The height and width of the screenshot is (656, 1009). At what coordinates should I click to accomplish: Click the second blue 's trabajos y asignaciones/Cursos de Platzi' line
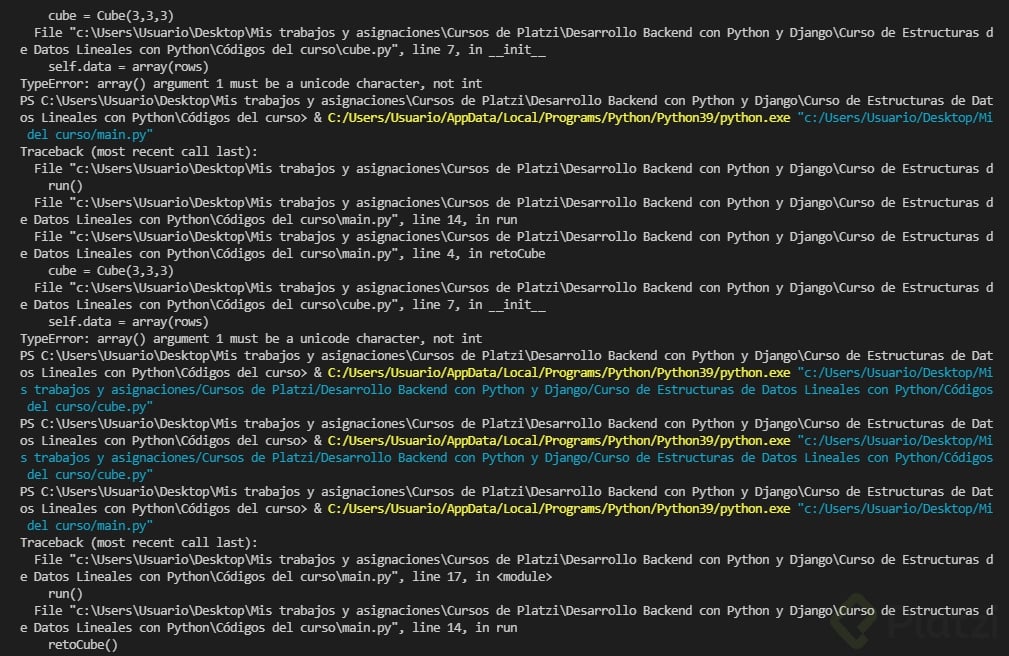[x=506, y=458]
